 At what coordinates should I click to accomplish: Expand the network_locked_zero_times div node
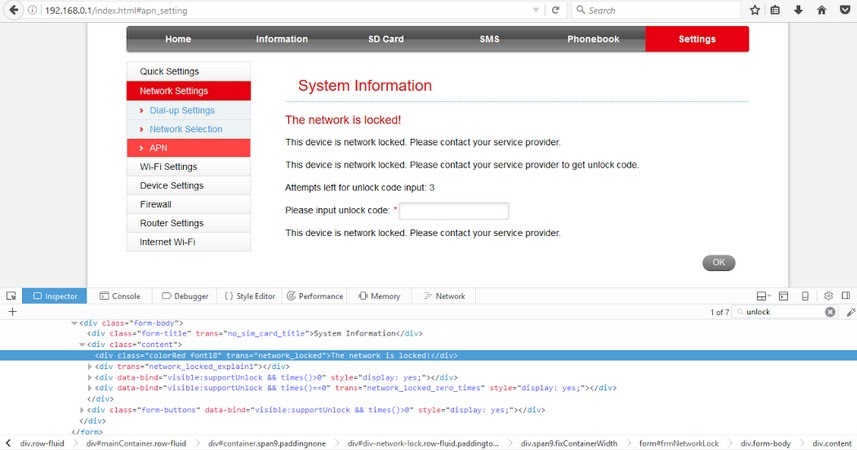[x=90, y=388]
